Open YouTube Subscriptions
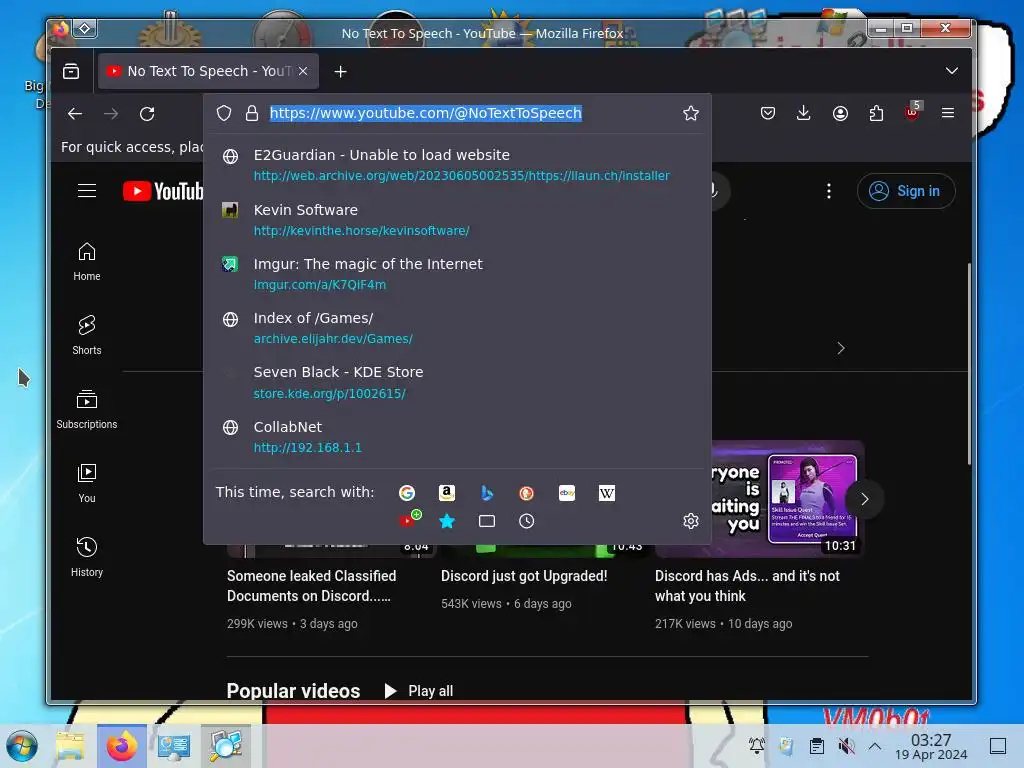 click(x=87, y=409)
